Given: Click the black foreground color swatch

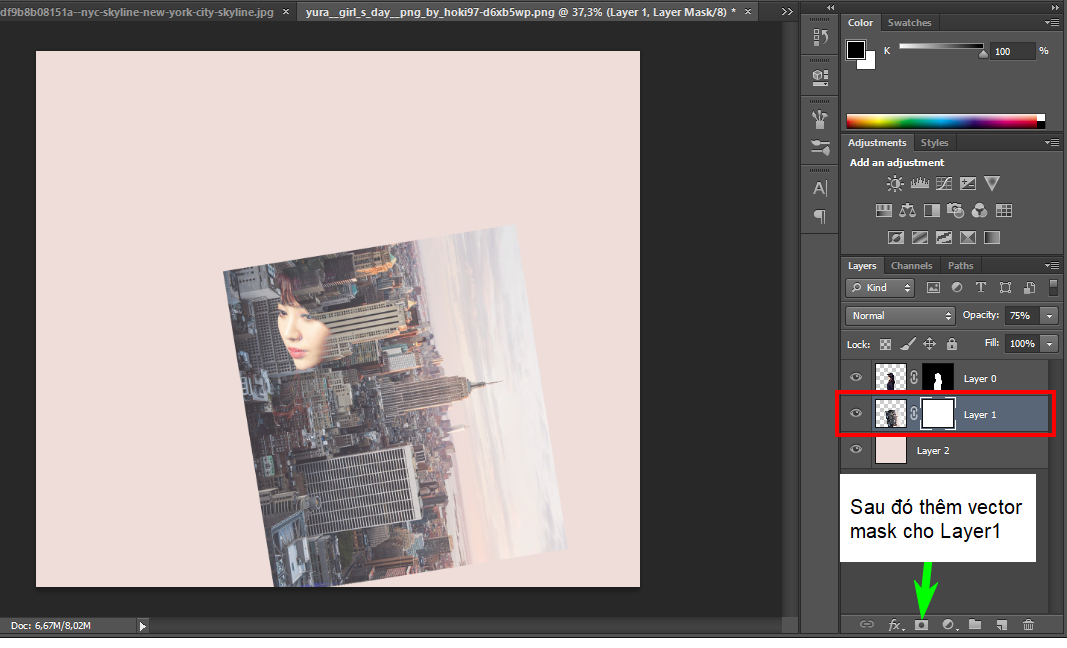Looking at the screenshot, I should 856,49.
